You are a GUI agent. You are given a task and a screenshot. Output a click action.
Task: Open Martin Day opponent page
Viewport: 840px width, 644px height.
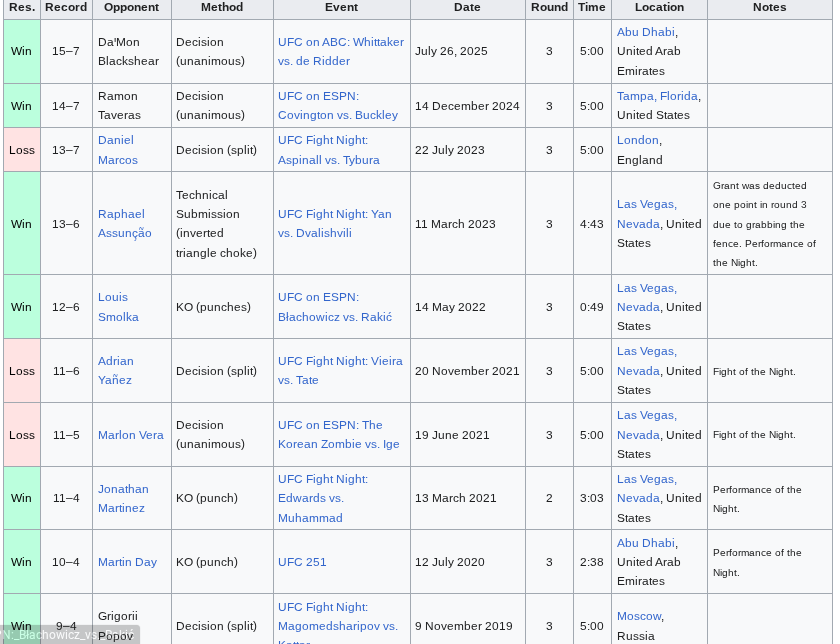click(x=127, y=562)
